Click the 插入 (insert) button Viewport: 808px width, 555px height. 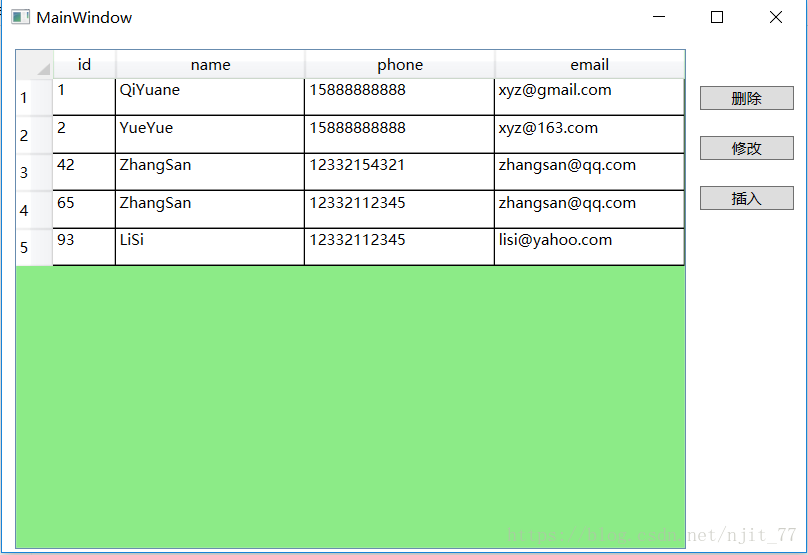(x=746, y=198)
